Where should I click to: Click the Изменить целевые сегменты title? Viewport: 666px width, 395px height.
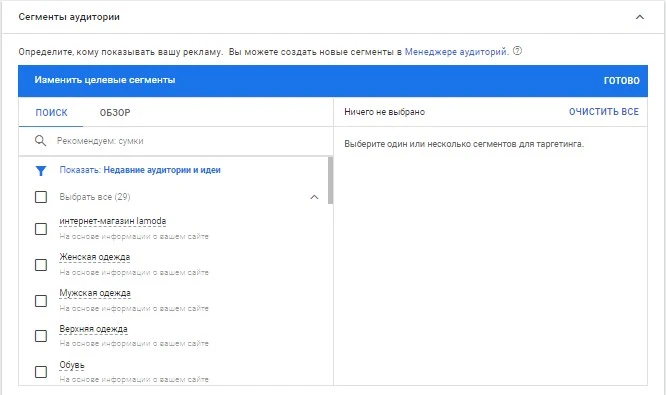pyautogui.click(x=104, y=80)
